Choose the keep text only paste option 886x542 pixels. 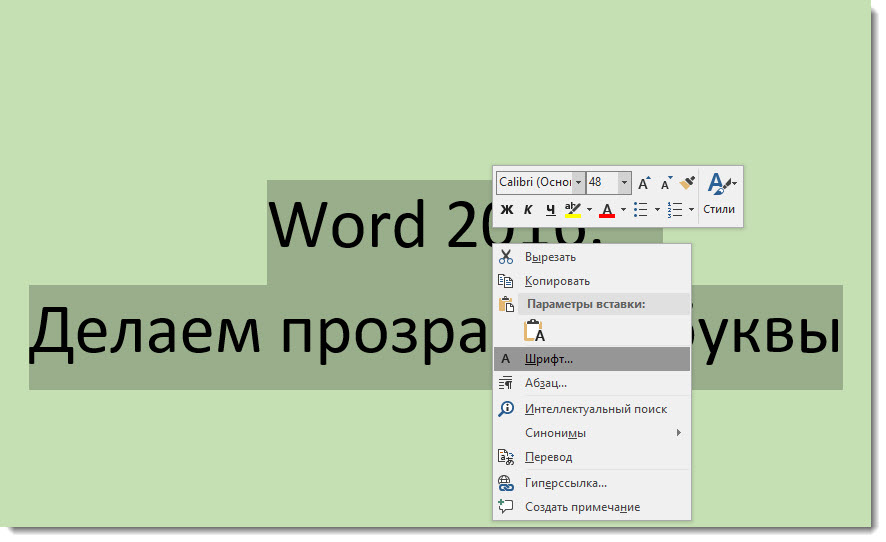click(x=534, y=331)
